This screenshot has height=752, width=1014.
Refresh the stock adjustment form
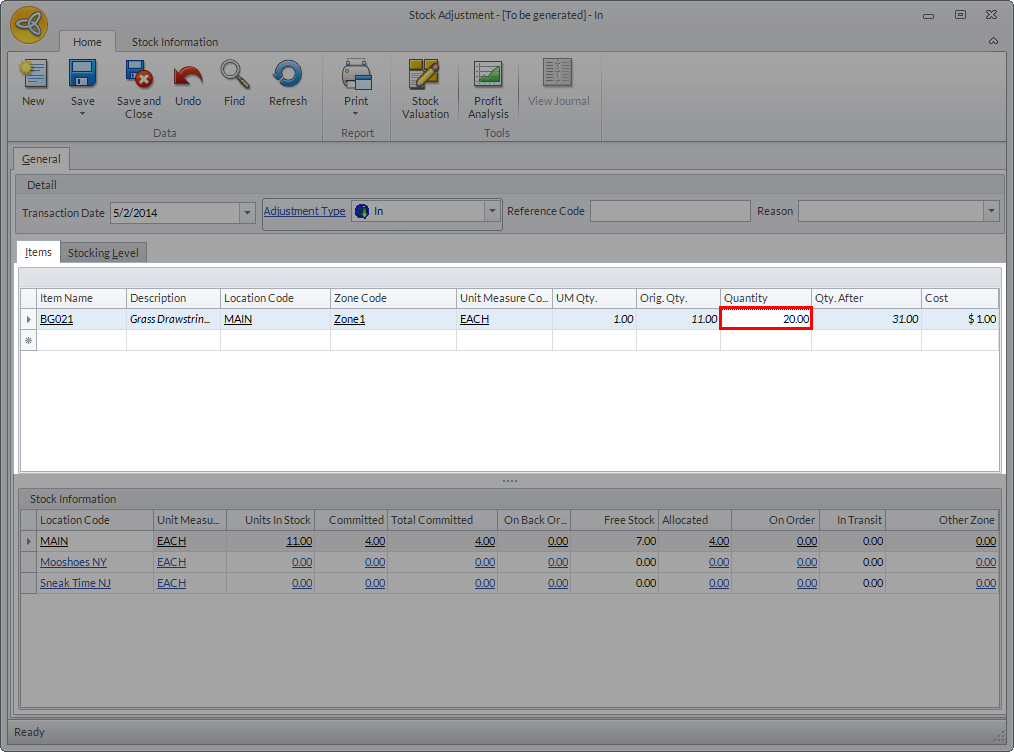[287, 76]
